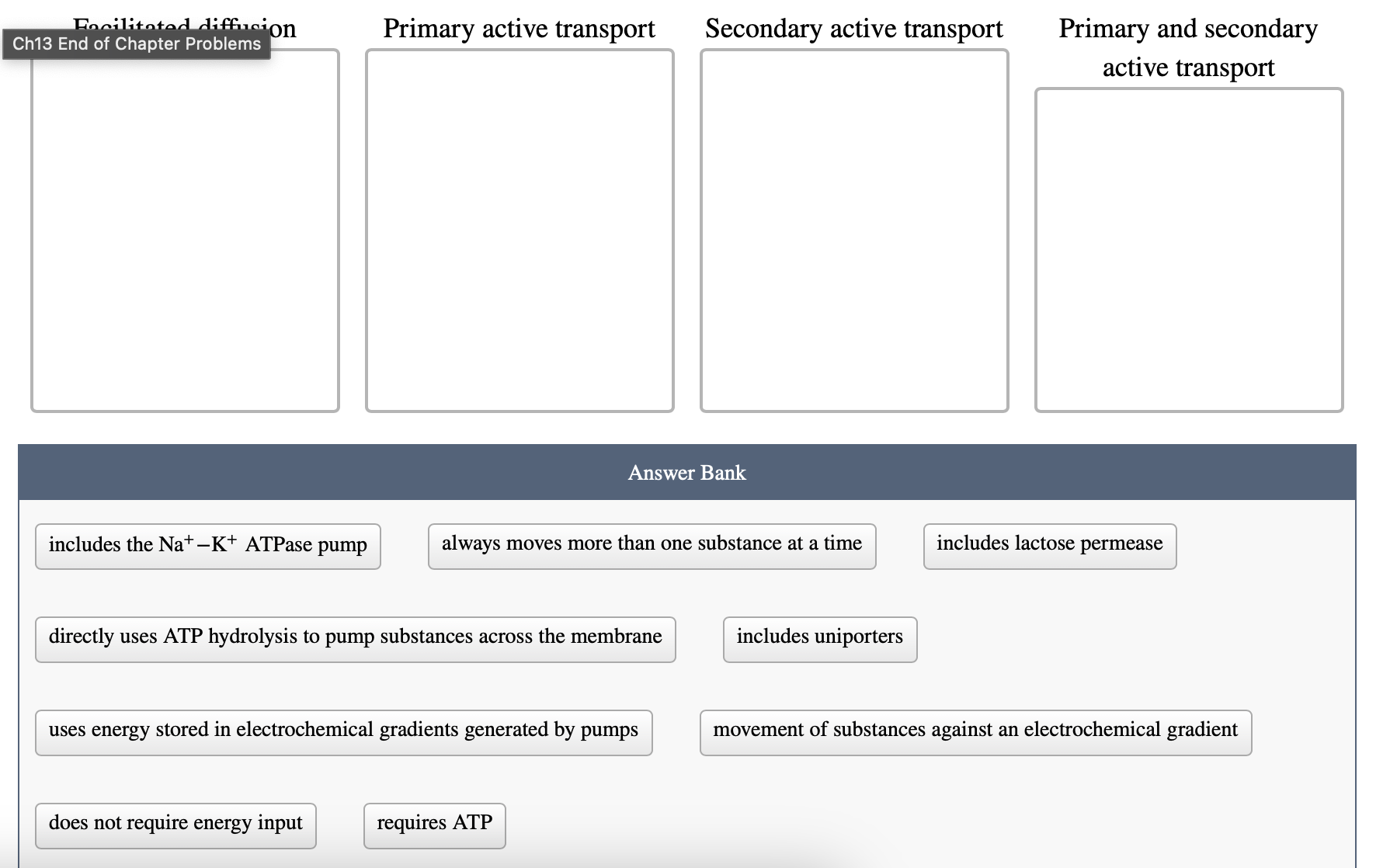Select the "requires ATP" answer tile
Screen dimensions: 1390x868
(x=433, y=824)
